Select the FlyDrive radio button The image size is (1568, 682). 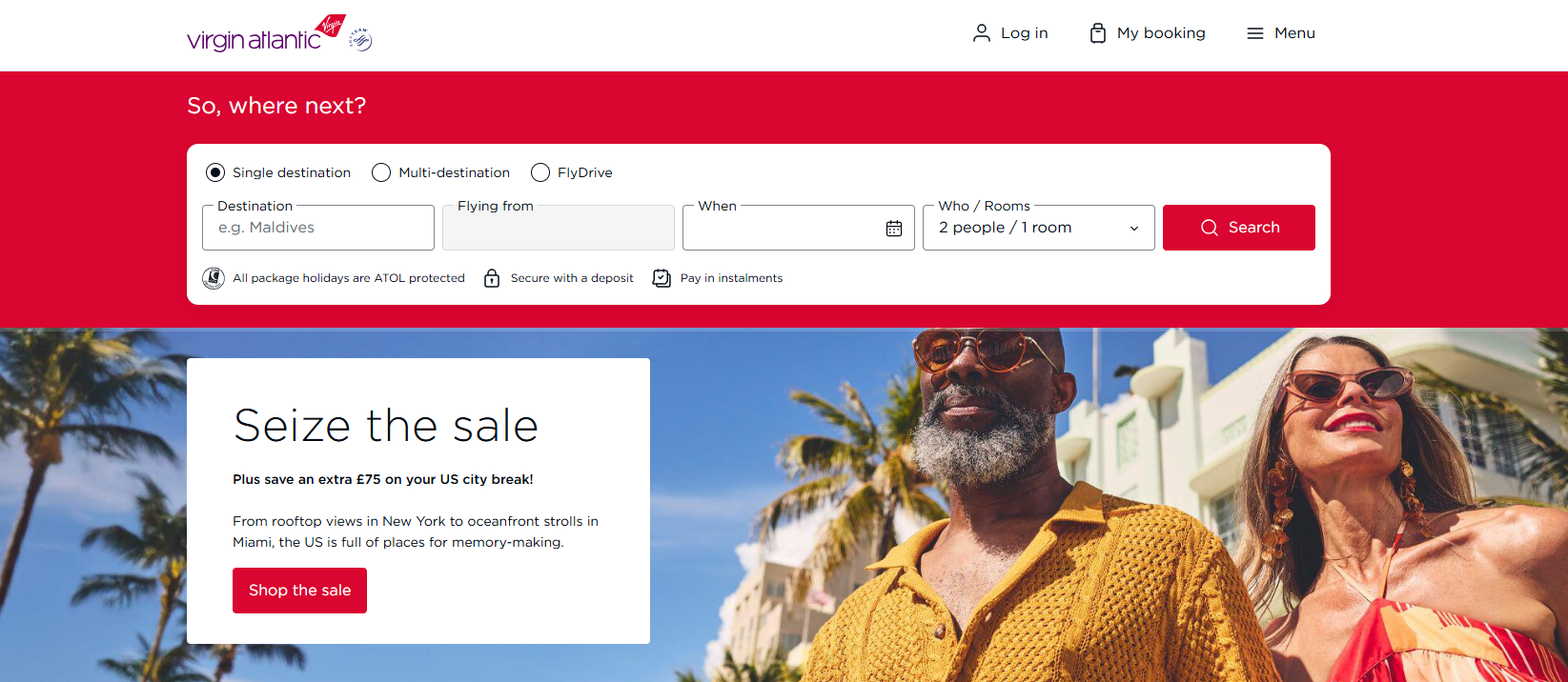(x=540, y=172)
